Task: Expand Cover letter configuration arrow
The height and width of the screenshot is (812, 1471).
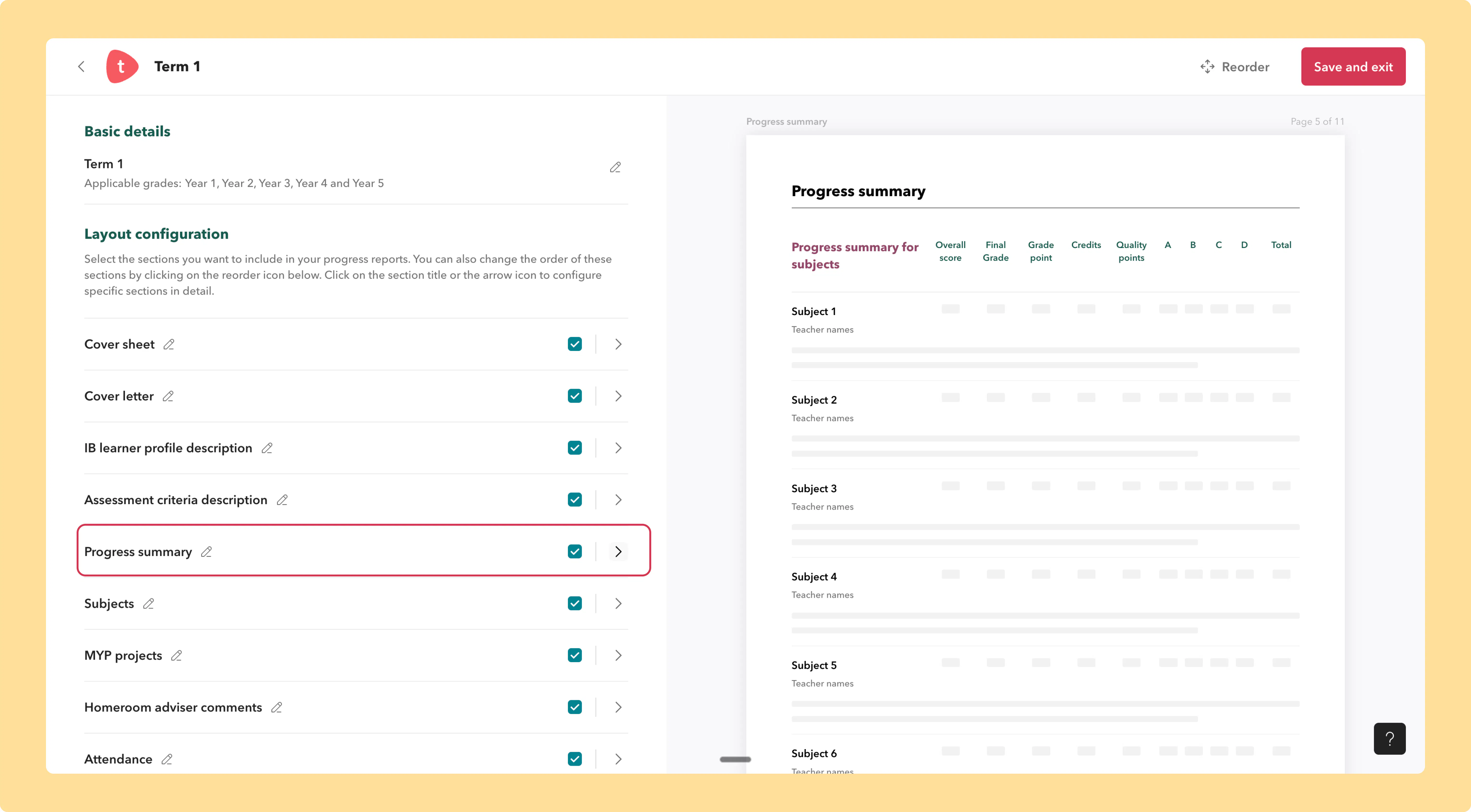Action: [618, 396]
